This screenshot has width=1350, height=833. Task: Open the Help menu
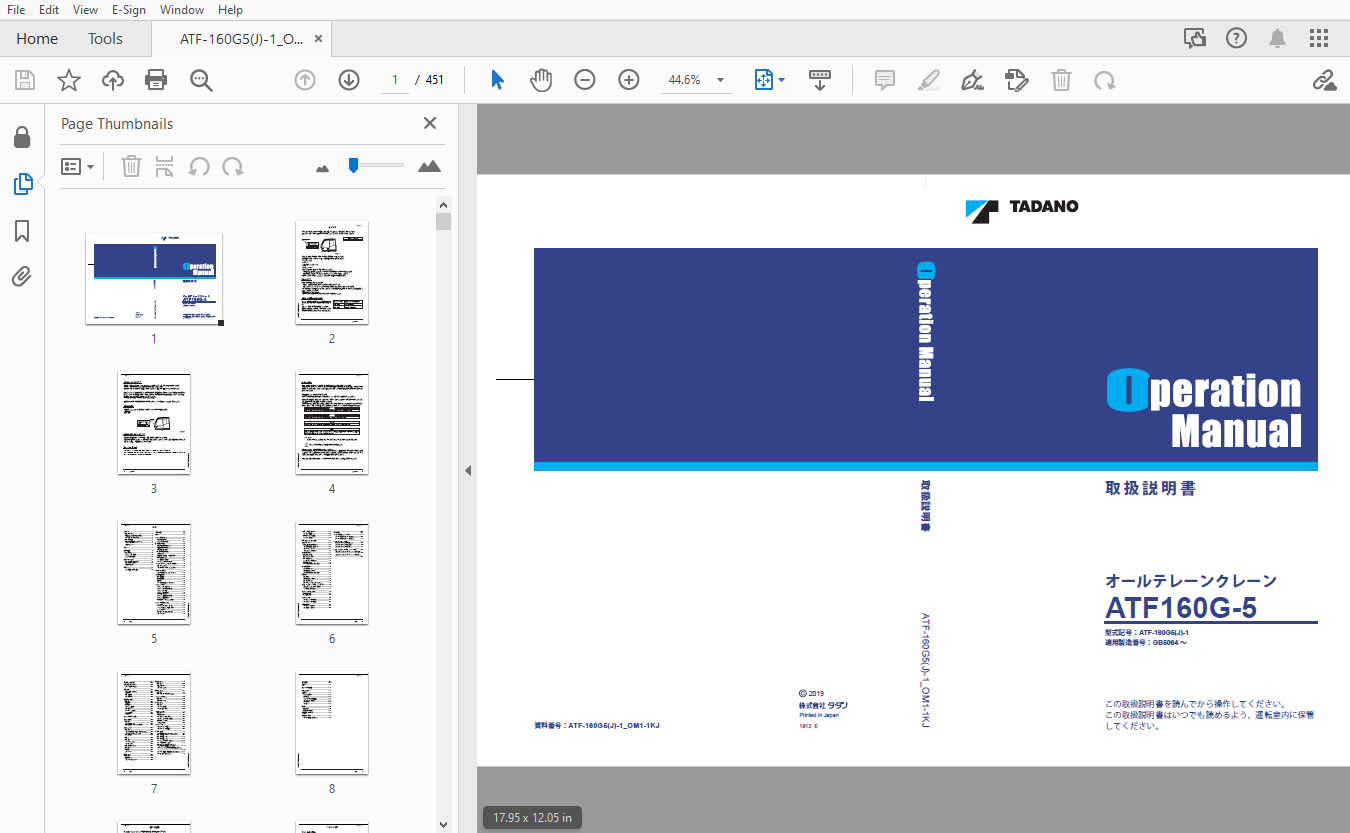pos(230,10)
